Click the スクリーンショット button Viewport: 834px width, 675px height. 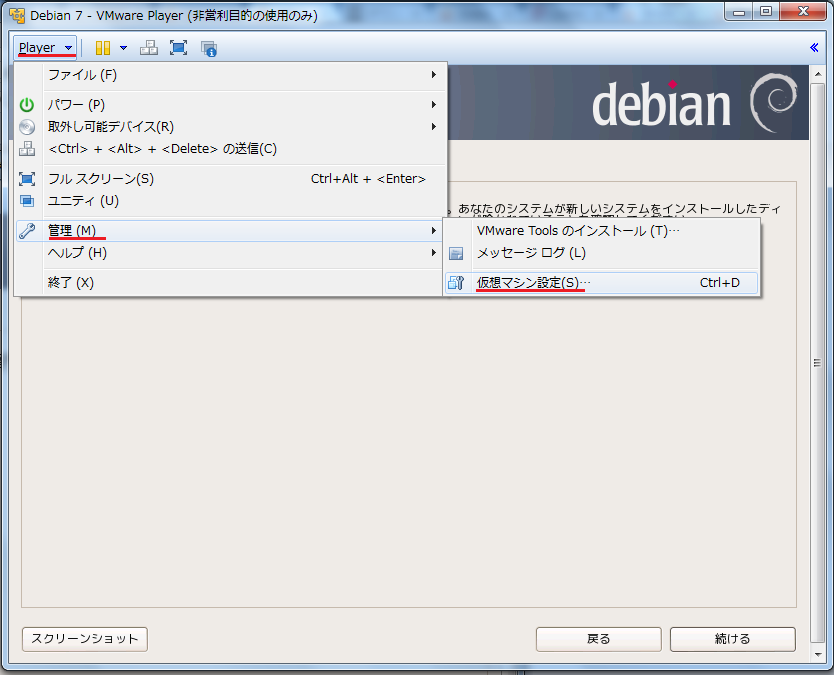(x=85, y=639)
